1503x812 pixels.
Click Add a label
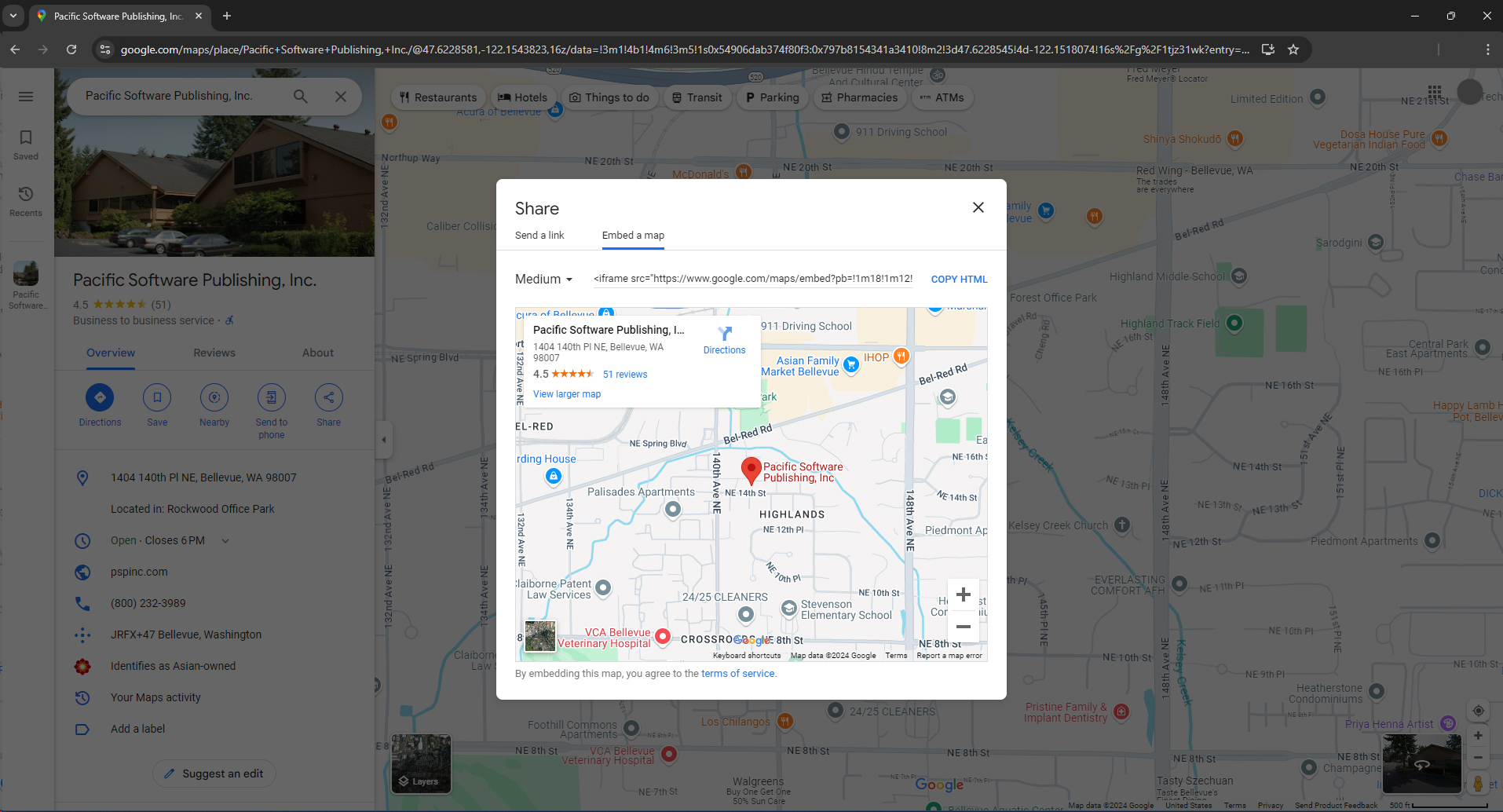[x=137, y=729]
